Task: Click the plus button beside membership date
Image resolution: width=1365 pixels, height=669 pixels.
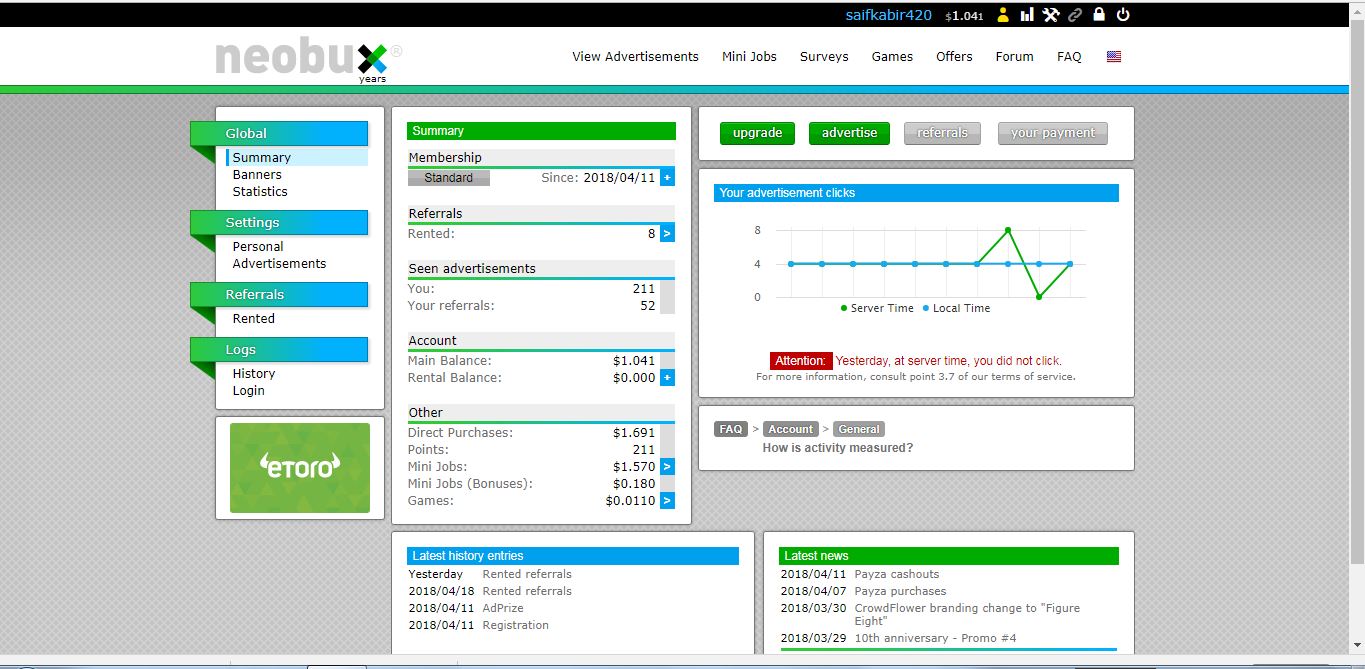Action: point(667,178)
